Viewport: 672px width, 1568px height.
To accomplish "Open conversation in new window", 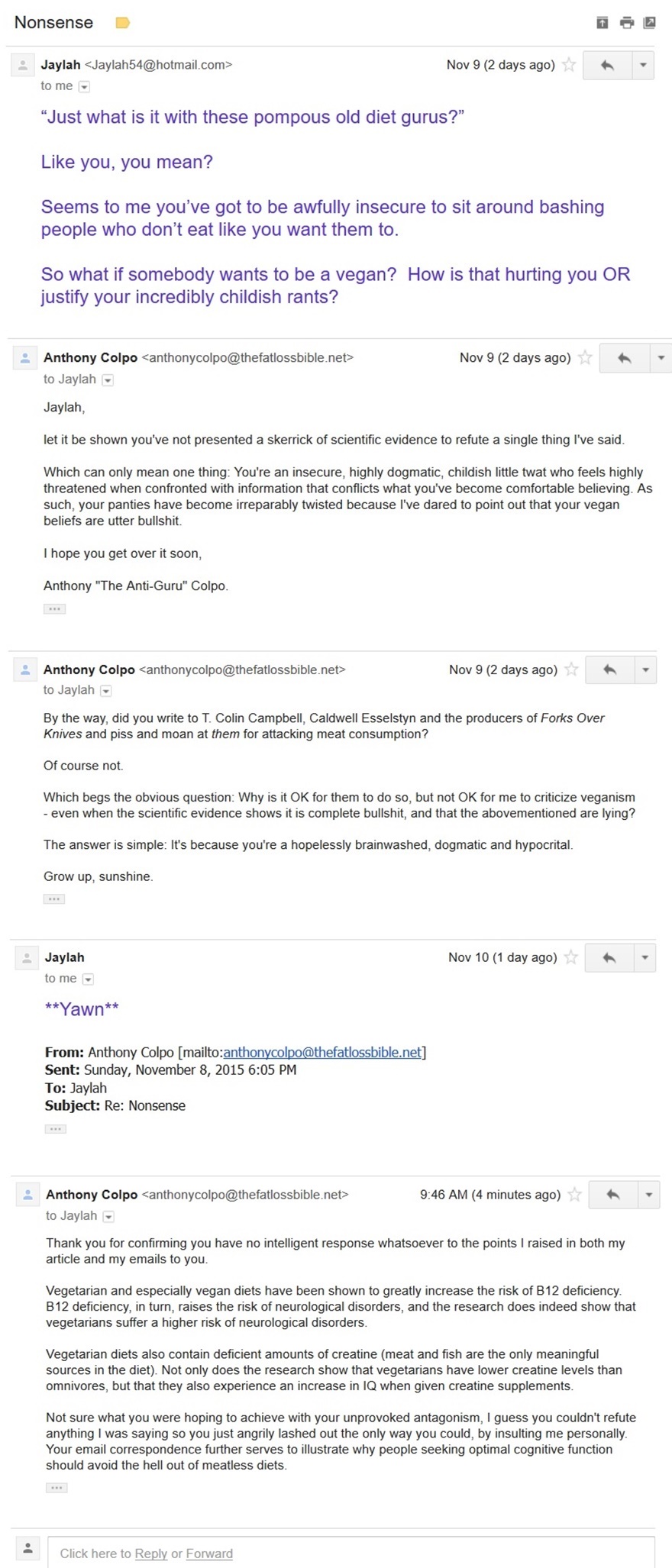I will coord(650,23).
